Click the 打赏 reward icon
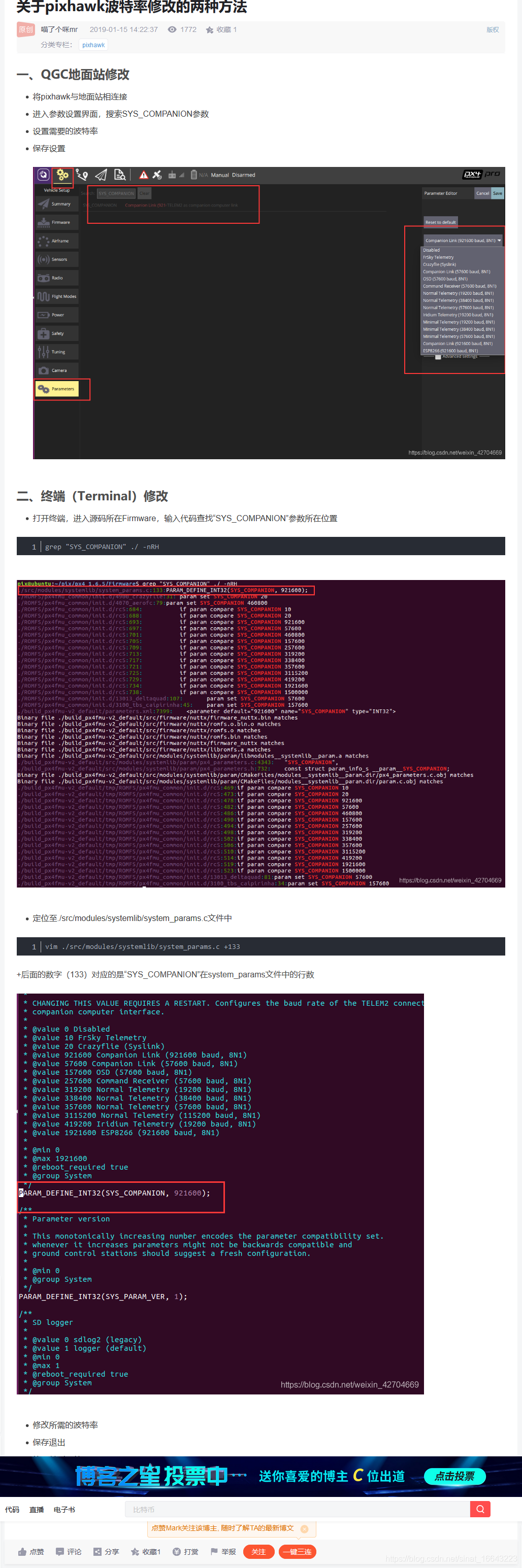Screen dimensions: 522x1568 pos(177,1552)
